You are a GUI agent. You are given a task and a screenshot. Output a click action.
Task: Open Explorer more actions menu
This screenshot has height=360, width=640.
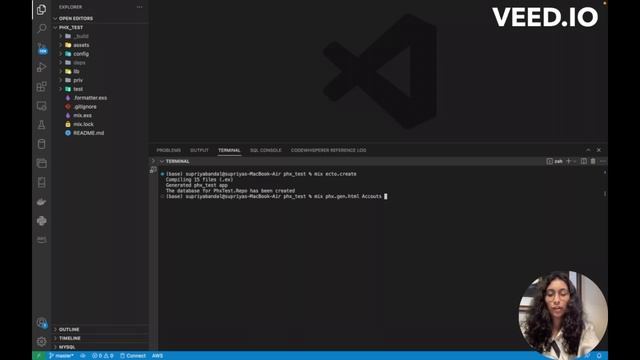click(x=140, y=7)
